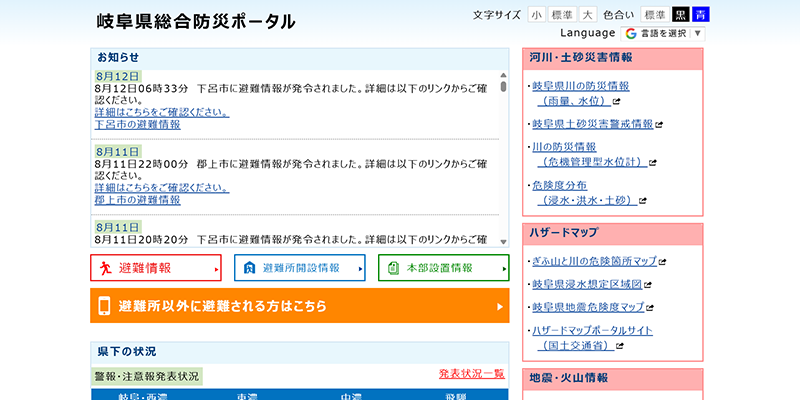The height and width of the screenshot is (400, 800).
Task: Open 発表状況一覧 link
Action: pos(472,373)
